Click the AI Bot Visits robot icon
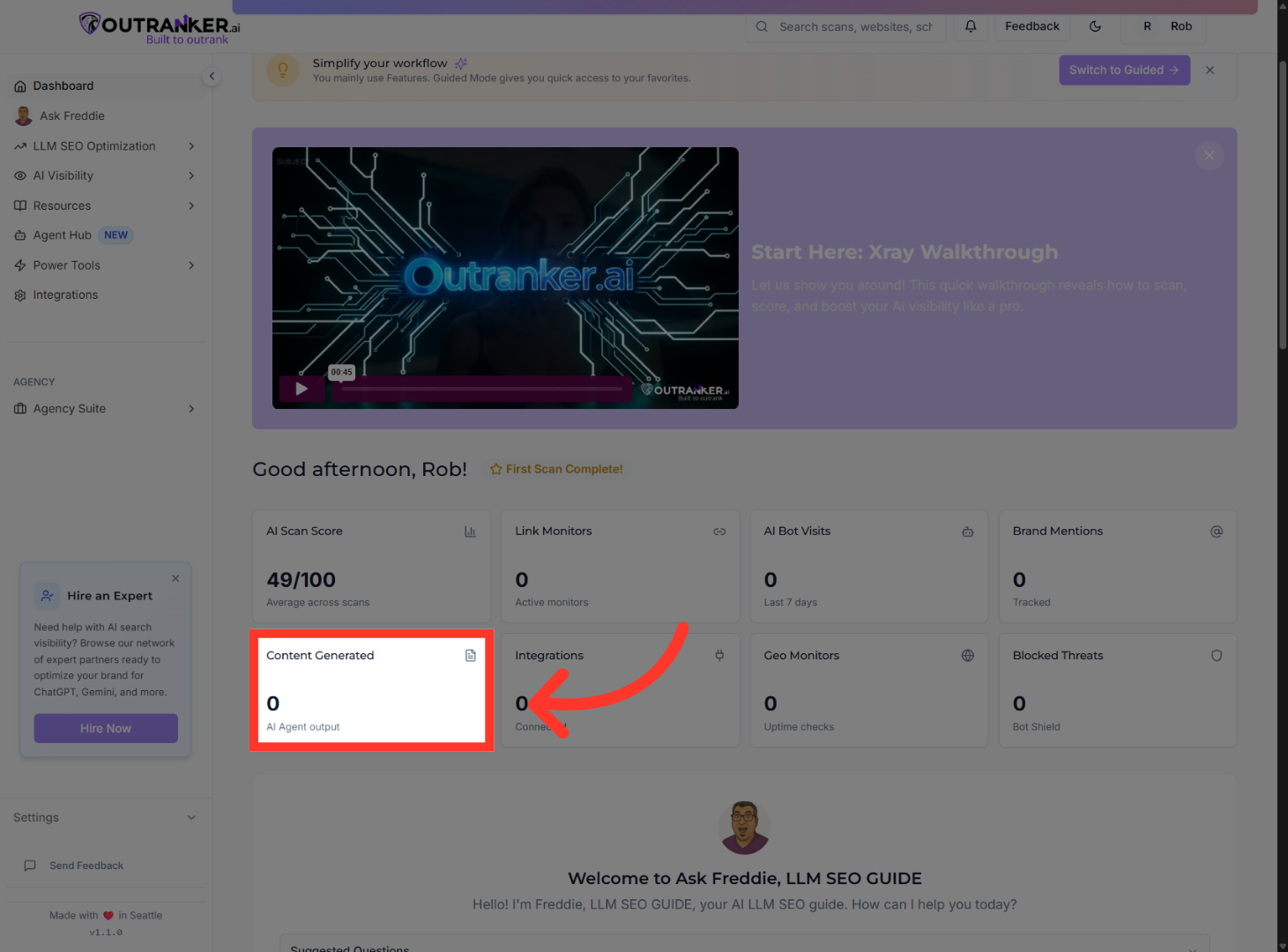This screenshot has height=952, width=1288. (968, 532)
